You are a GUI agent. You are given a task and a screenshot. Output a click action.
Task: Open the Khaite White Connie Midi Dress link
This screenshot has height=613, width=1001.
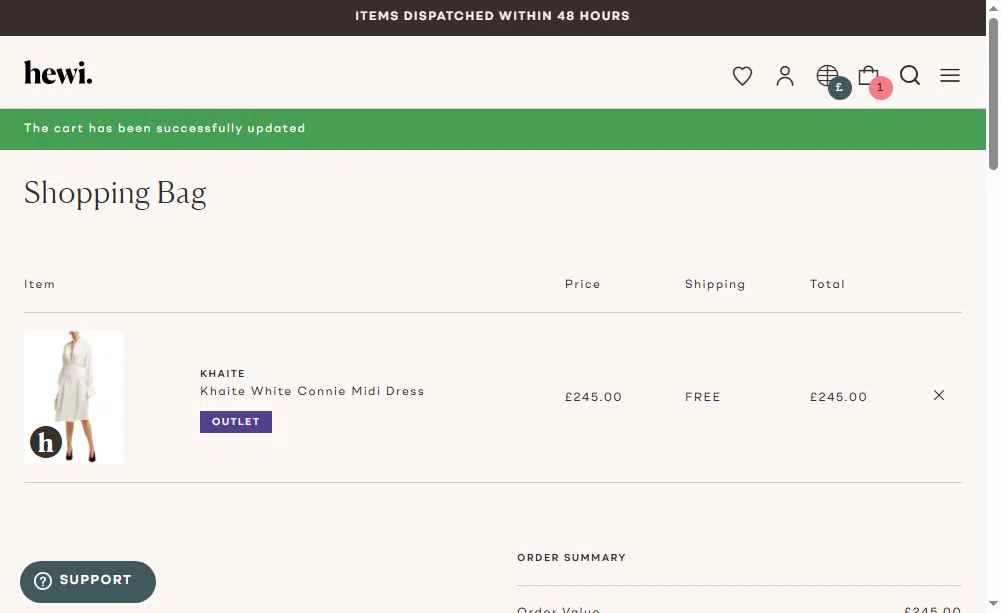tap(312, 391)
